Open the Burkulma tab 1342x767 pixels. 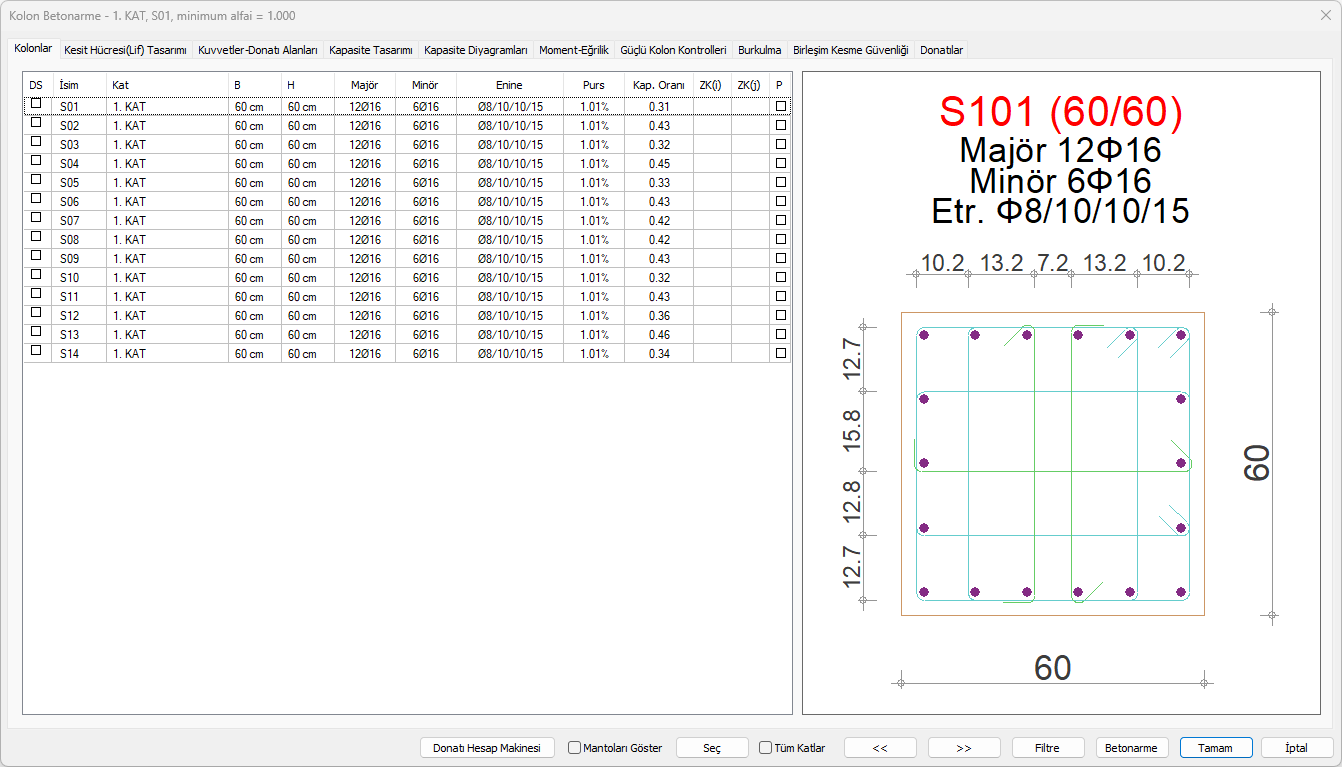[x=759, y=49]
